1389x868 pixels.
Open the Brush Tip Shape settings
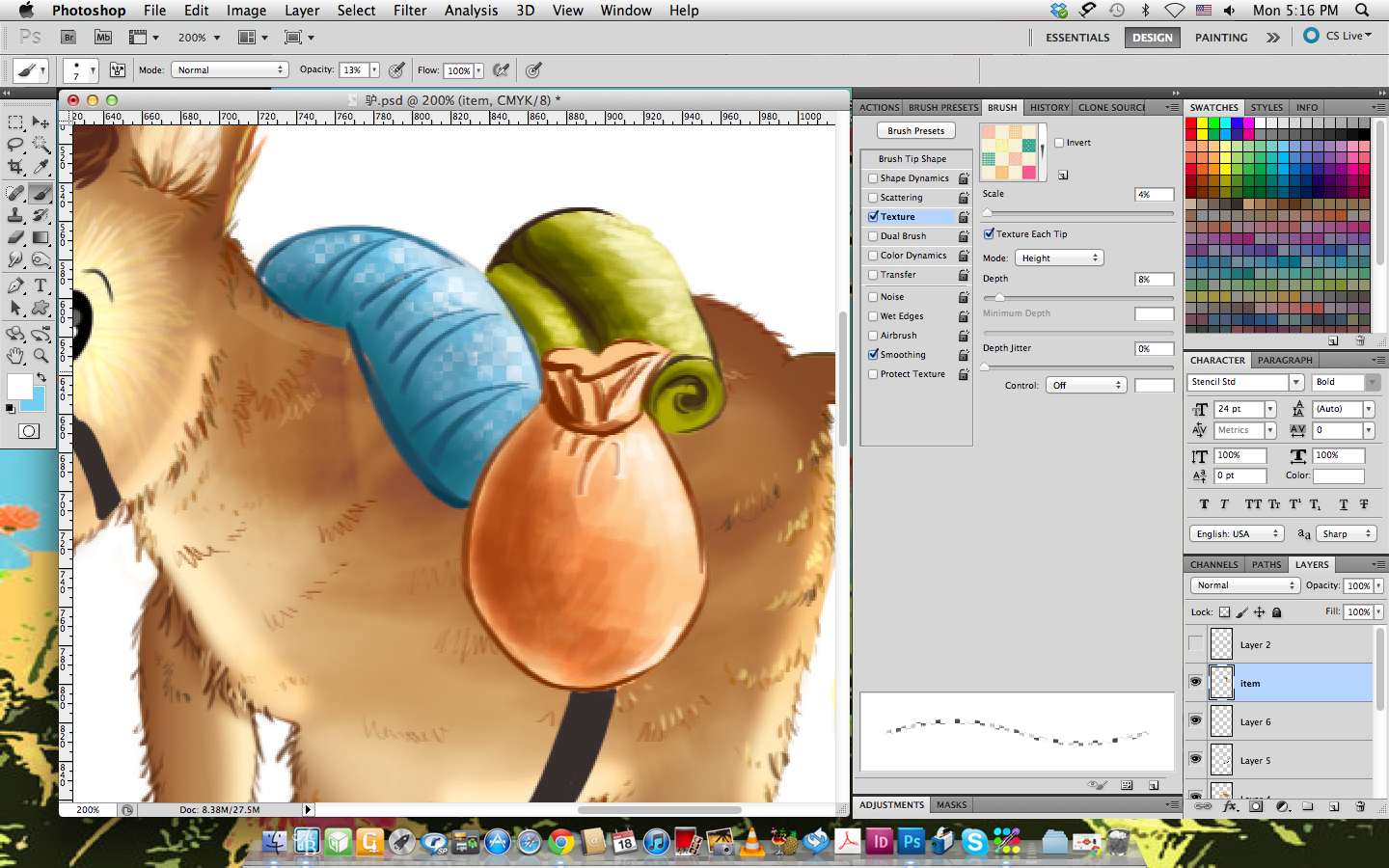click(912, 159)
